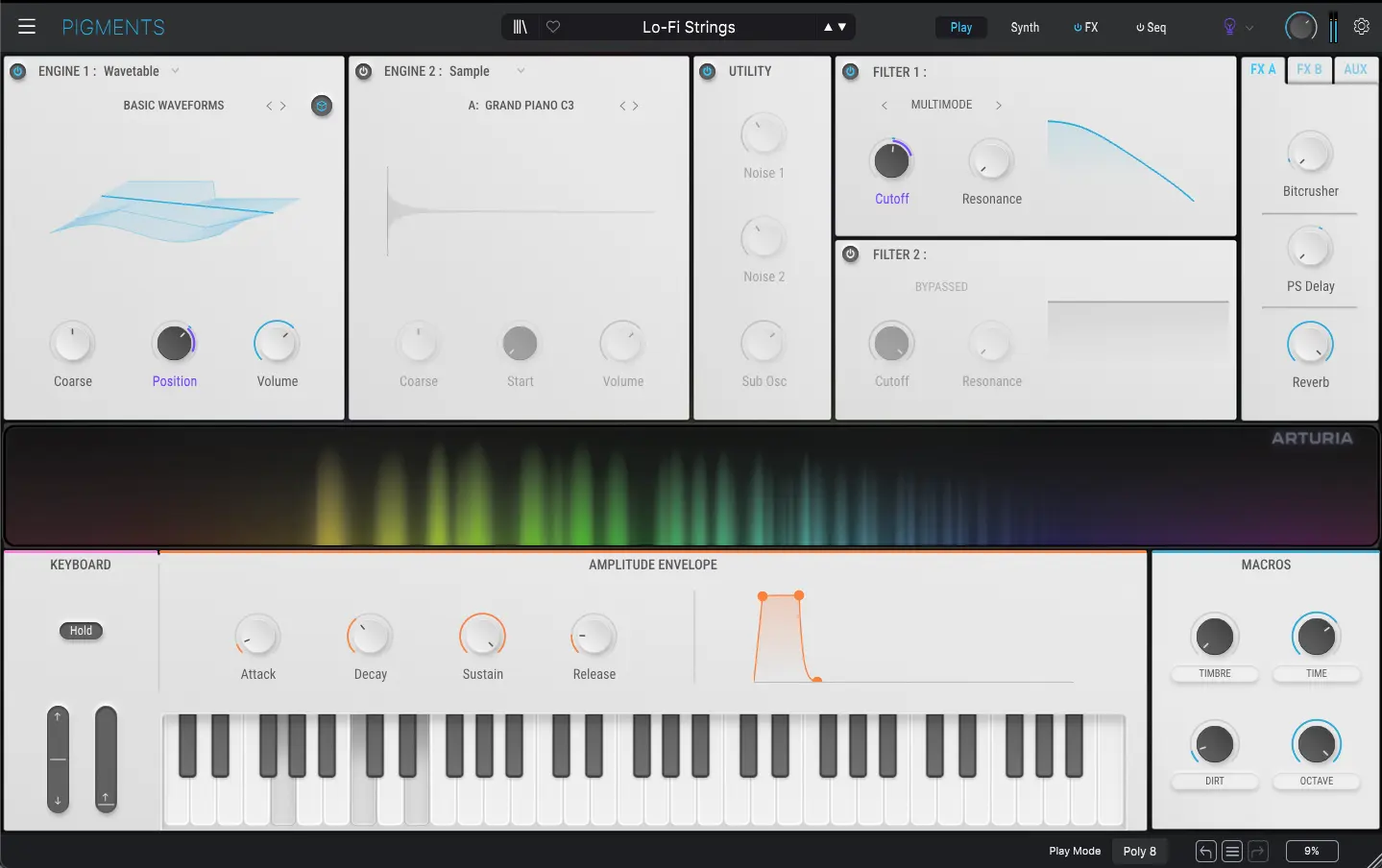The image size is (1382, 868).
Task: Click the Play view button
Action: coord(960,27)
